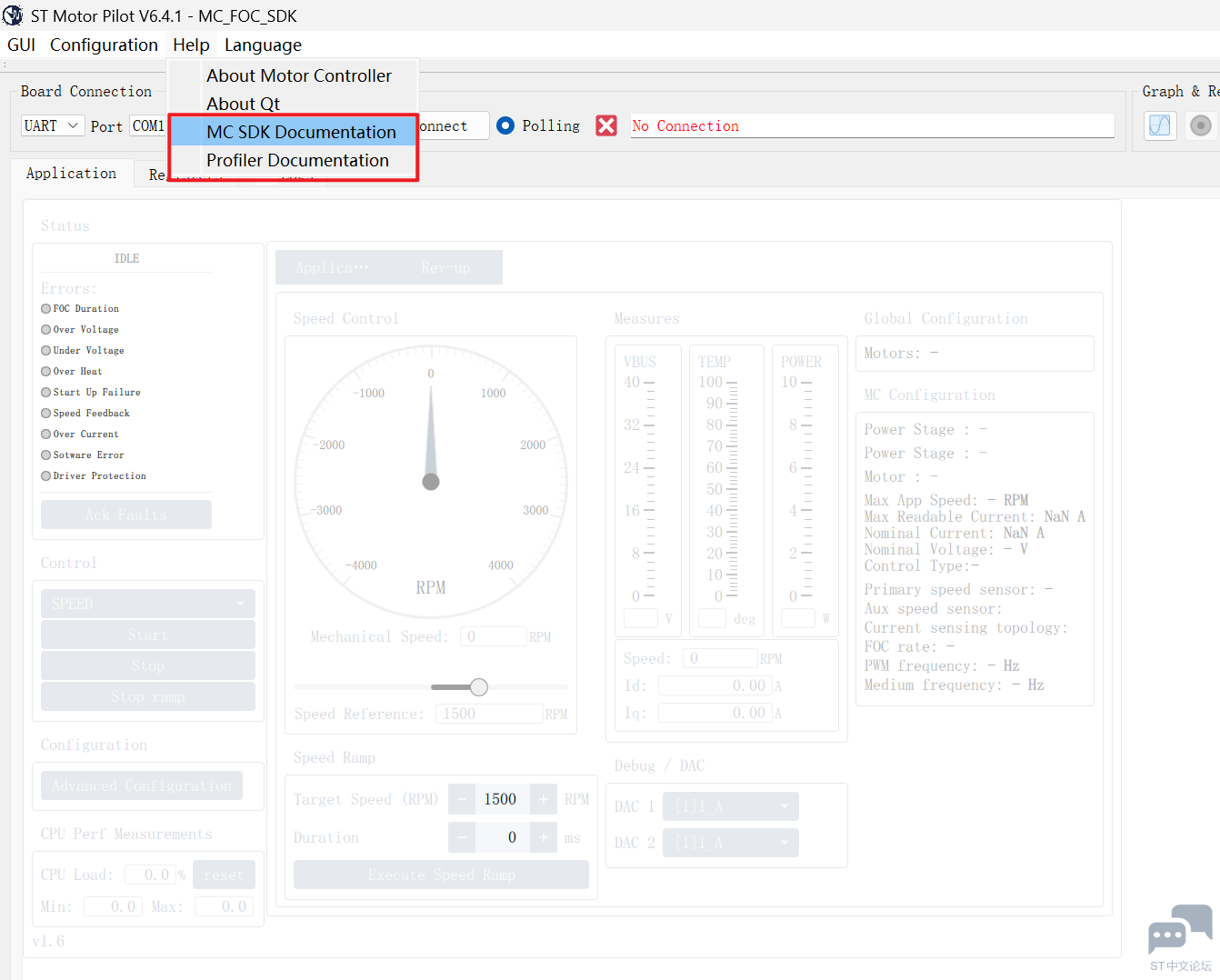Open the Configuration menu
The height and width of the screenshot is (980, 1220).
pyautogui.click(x=104, y=45)
